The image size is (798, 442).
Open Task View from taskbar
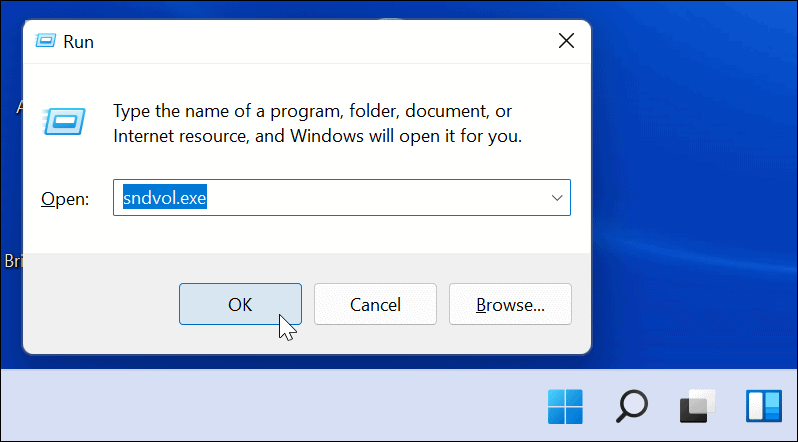click(x=697, y=407)
